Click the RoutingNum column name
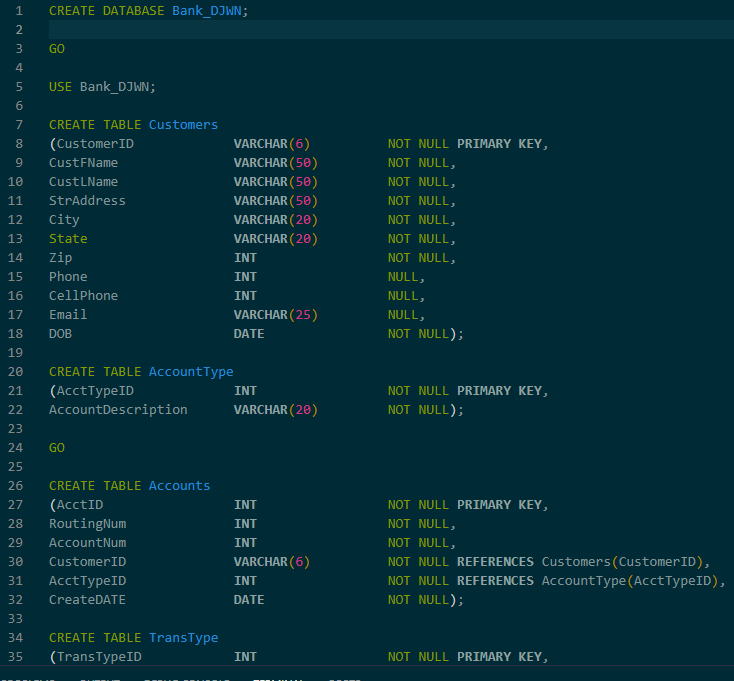This screenshot has height=681, width=734. 88,524
